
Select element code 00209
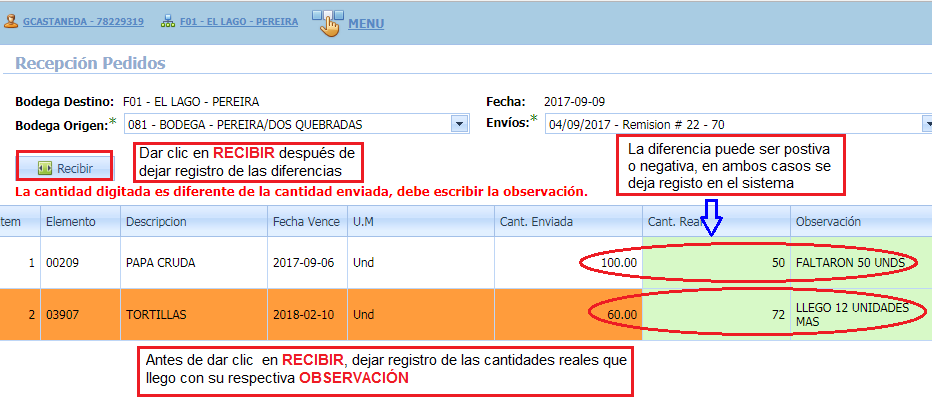[x=80, y=263]
